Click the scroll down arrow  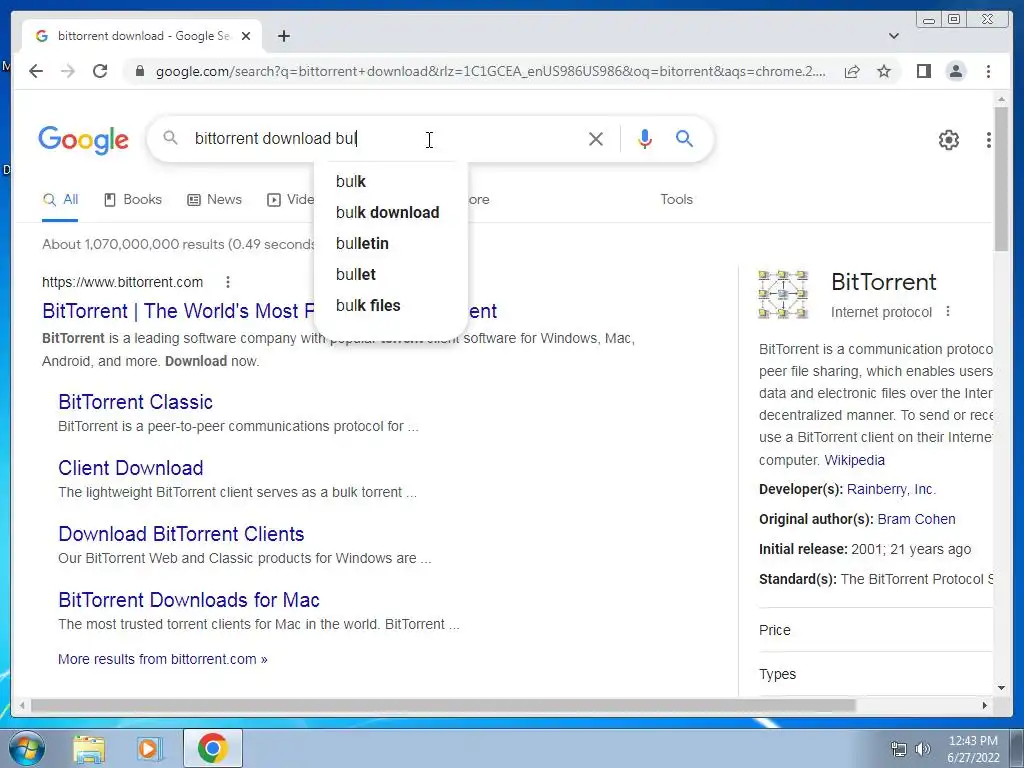pyautogui.click(x=1001, y=688)
